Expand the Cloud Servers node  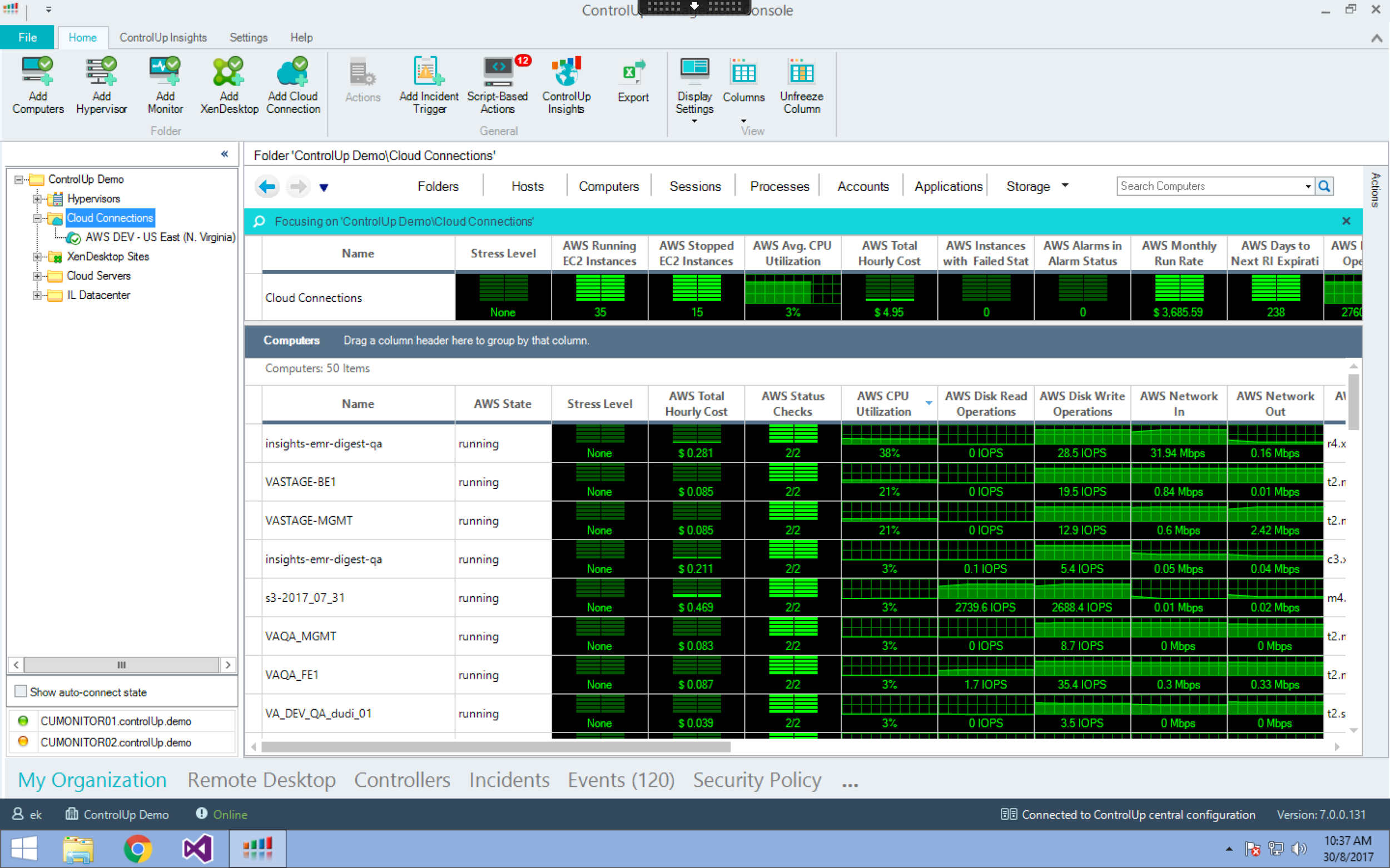tap(37, 276)
